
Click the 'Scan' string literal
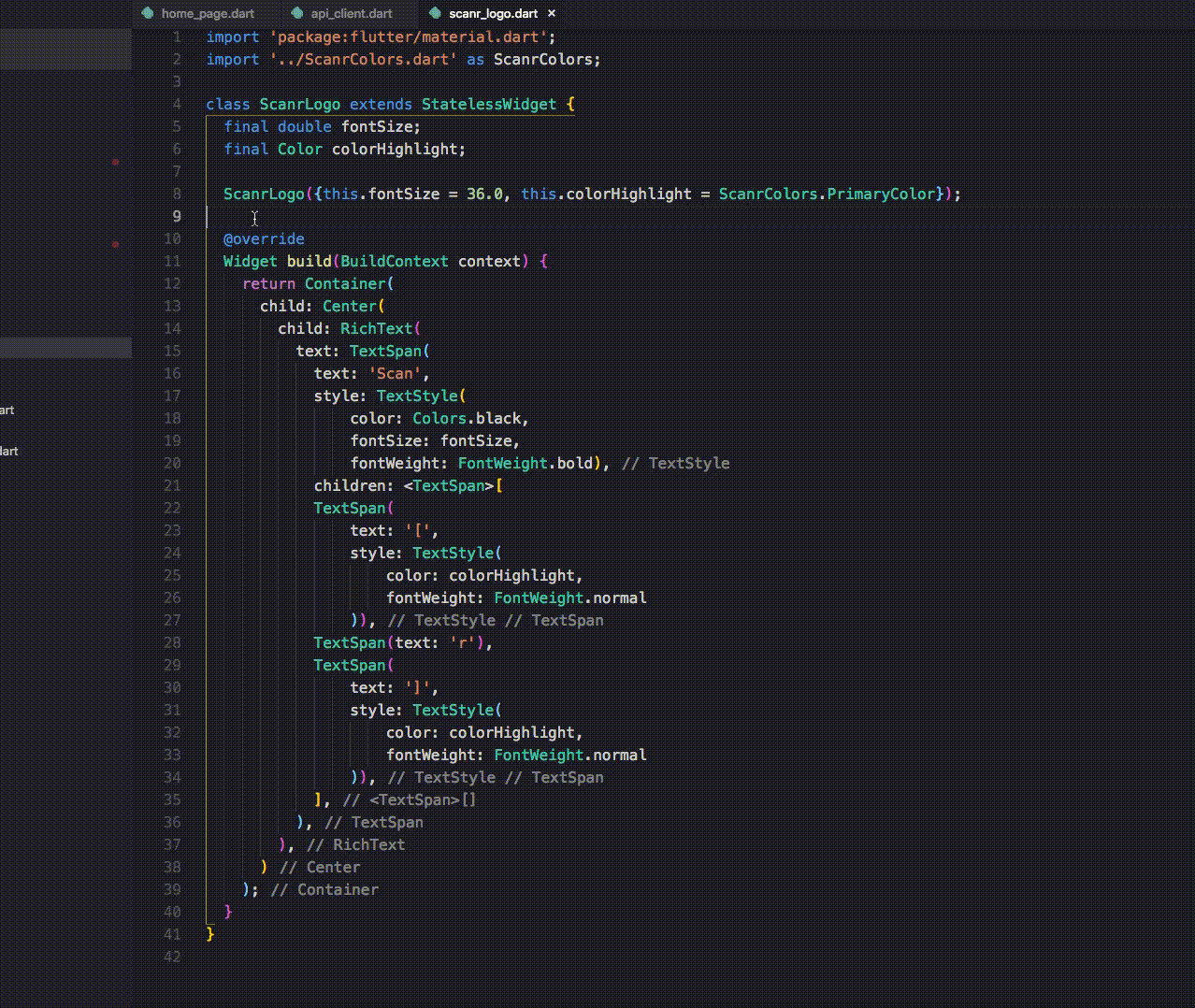pyautogui.click(x=395, y=373)
